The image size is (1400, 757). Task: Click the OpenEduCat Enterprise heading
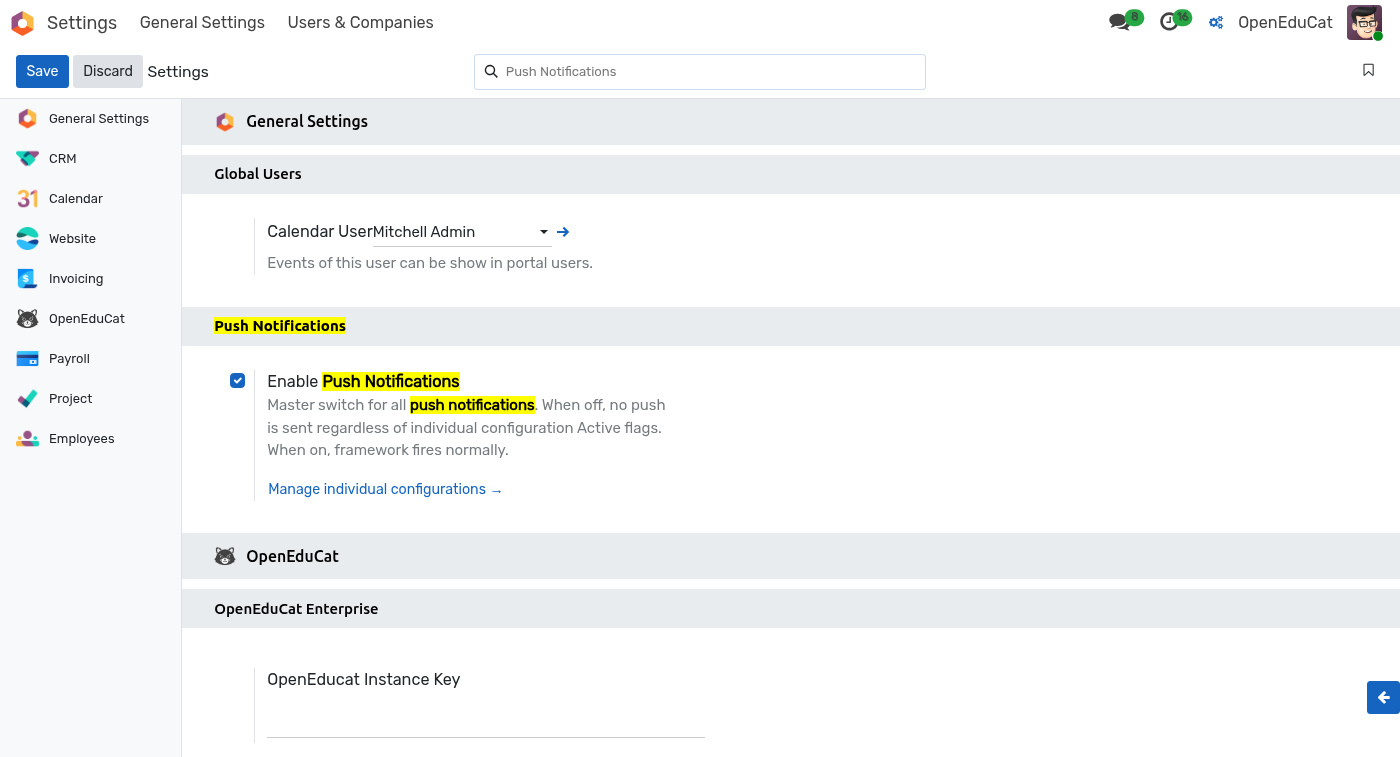pyautogui.click(x=296, y=609)
